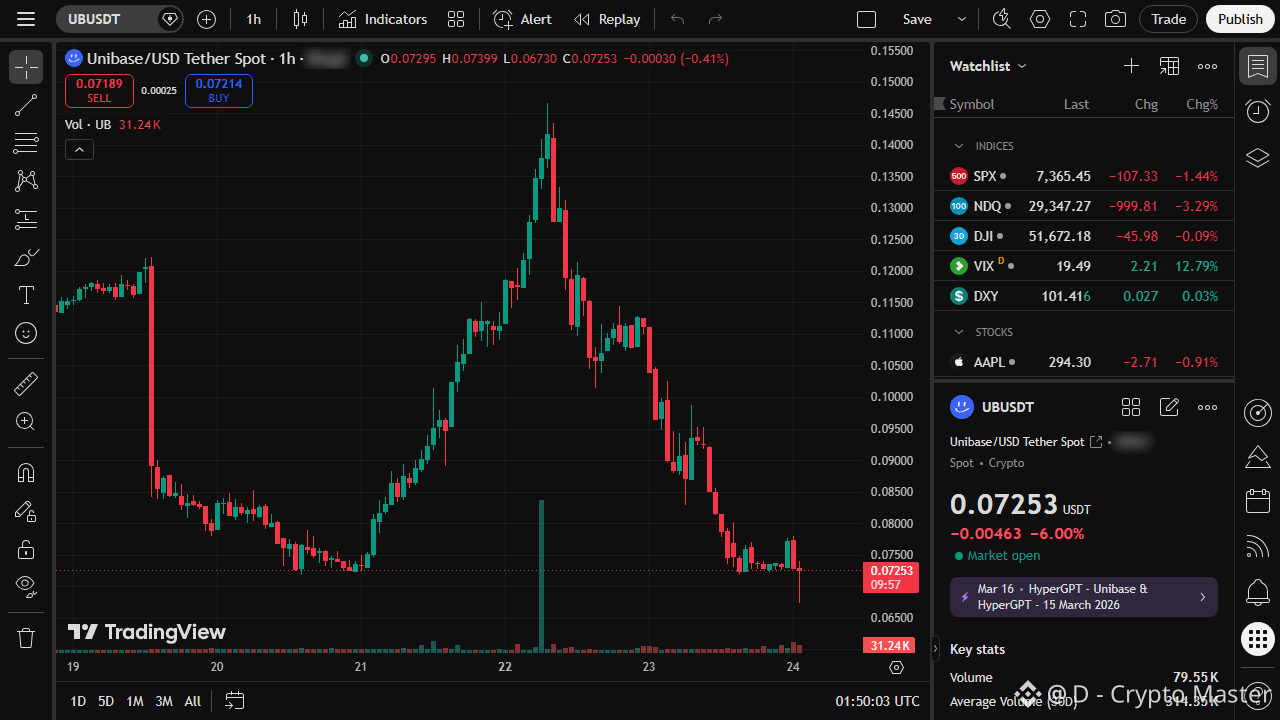
Task: Click the Trade button
Action: pyautogui.click(x=1168, y=19)
